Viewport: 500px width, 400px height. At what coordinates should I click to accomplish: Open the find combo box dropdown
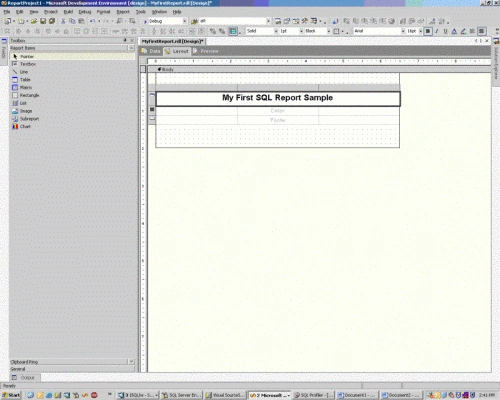point(268,21)
